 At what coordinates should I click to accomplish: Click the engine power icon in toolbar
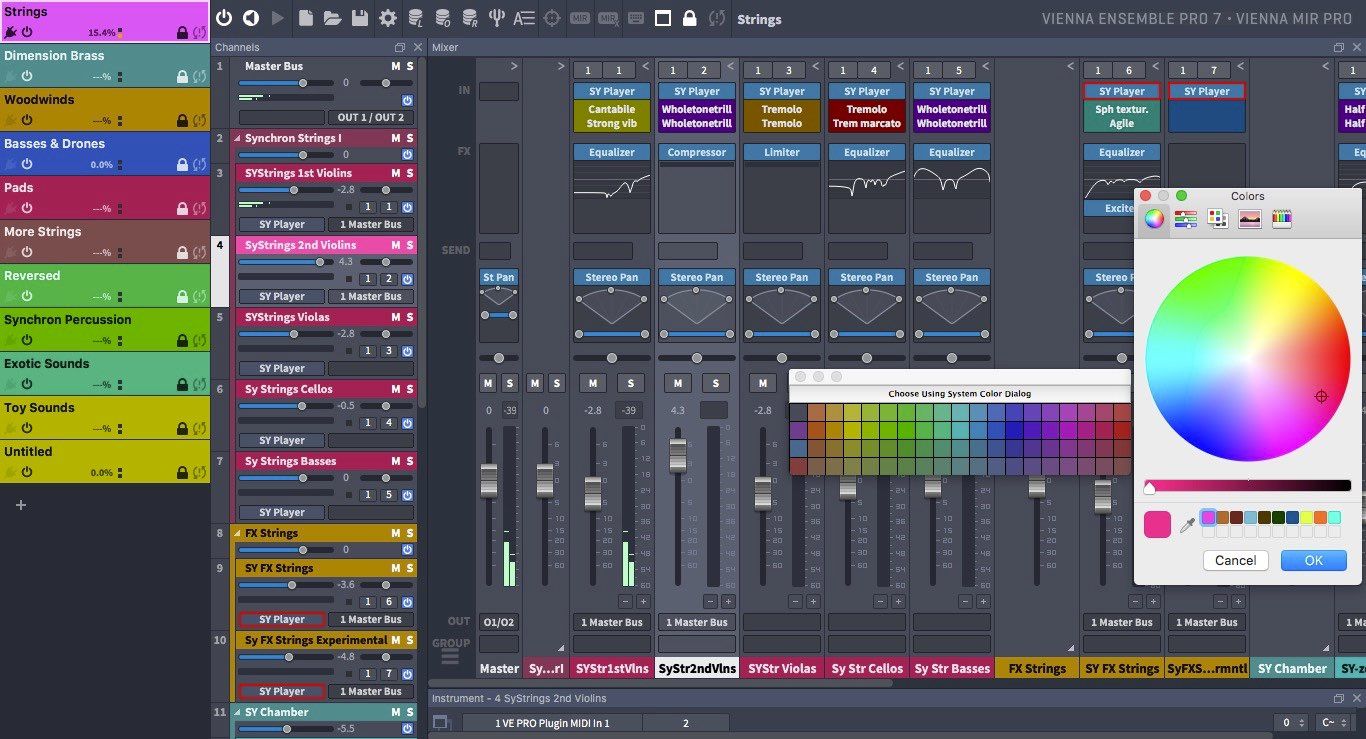224,18
